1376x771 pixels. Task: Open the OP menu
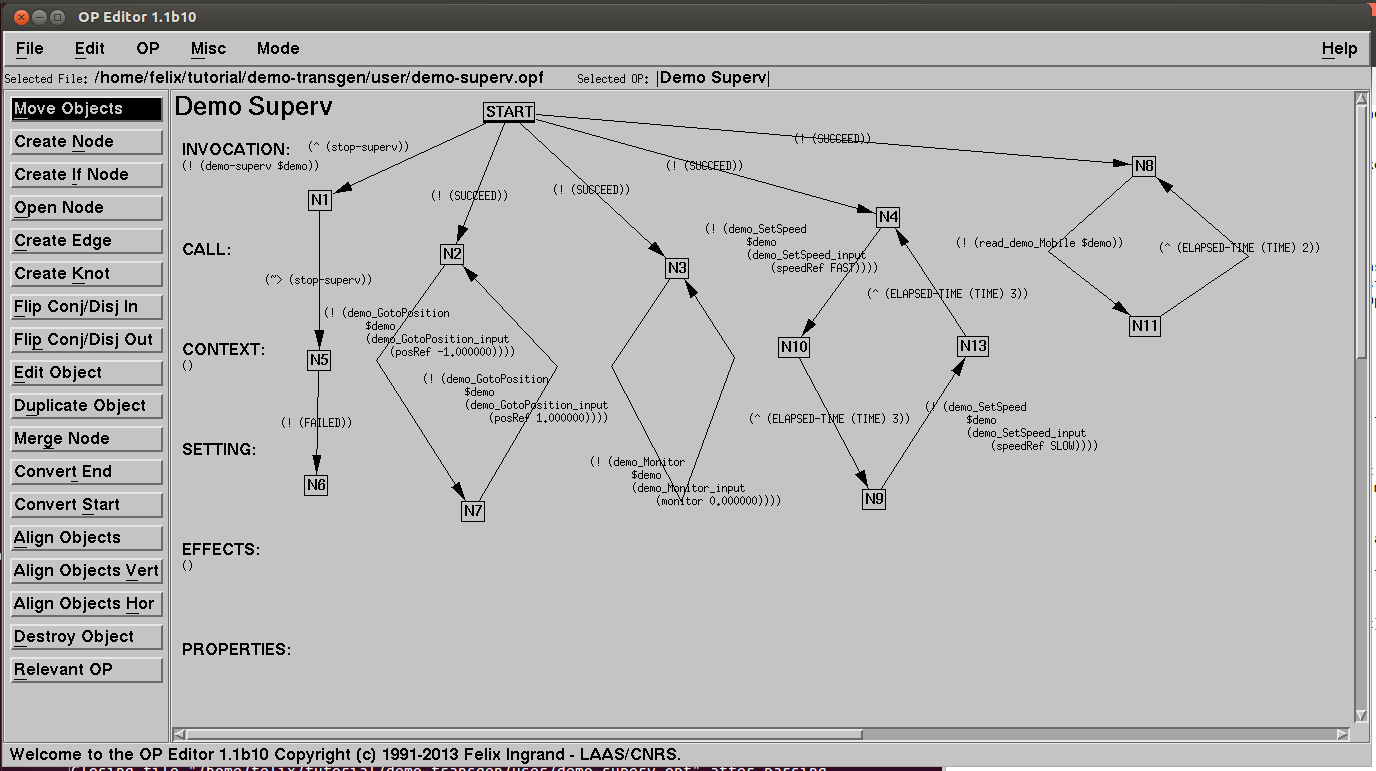coord(148,48)
